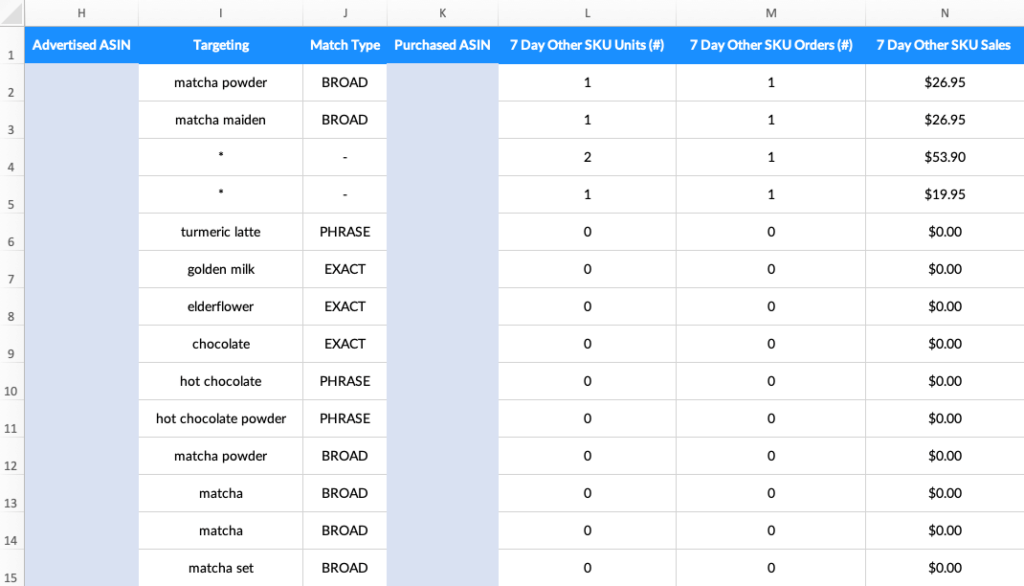Click the Advertised ASIN header cell
Screen dimensions: 1024x586
tap(81, 45)
